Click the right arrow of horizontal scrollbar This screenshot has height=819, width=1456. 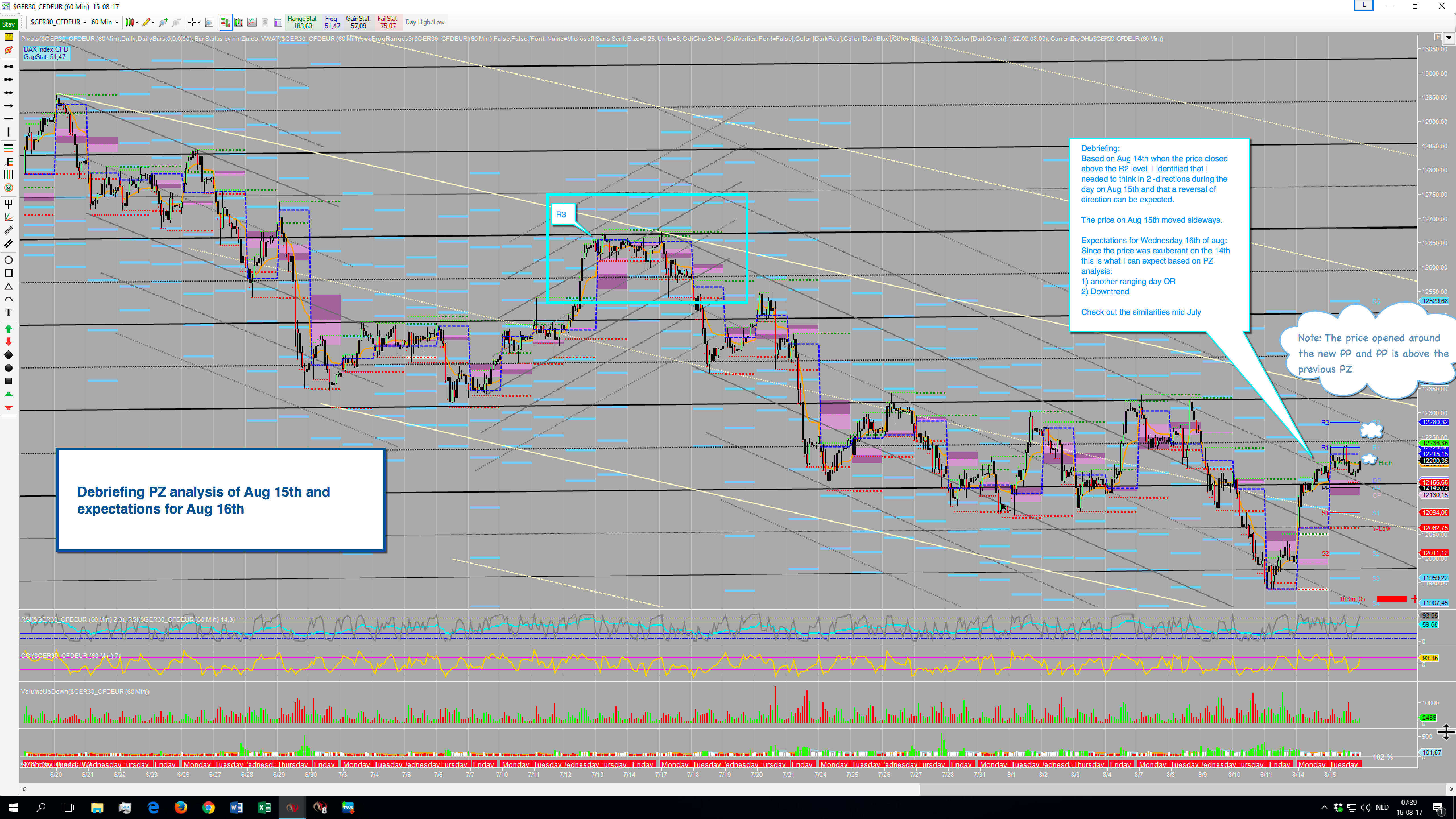click(x=1450, y=789)
